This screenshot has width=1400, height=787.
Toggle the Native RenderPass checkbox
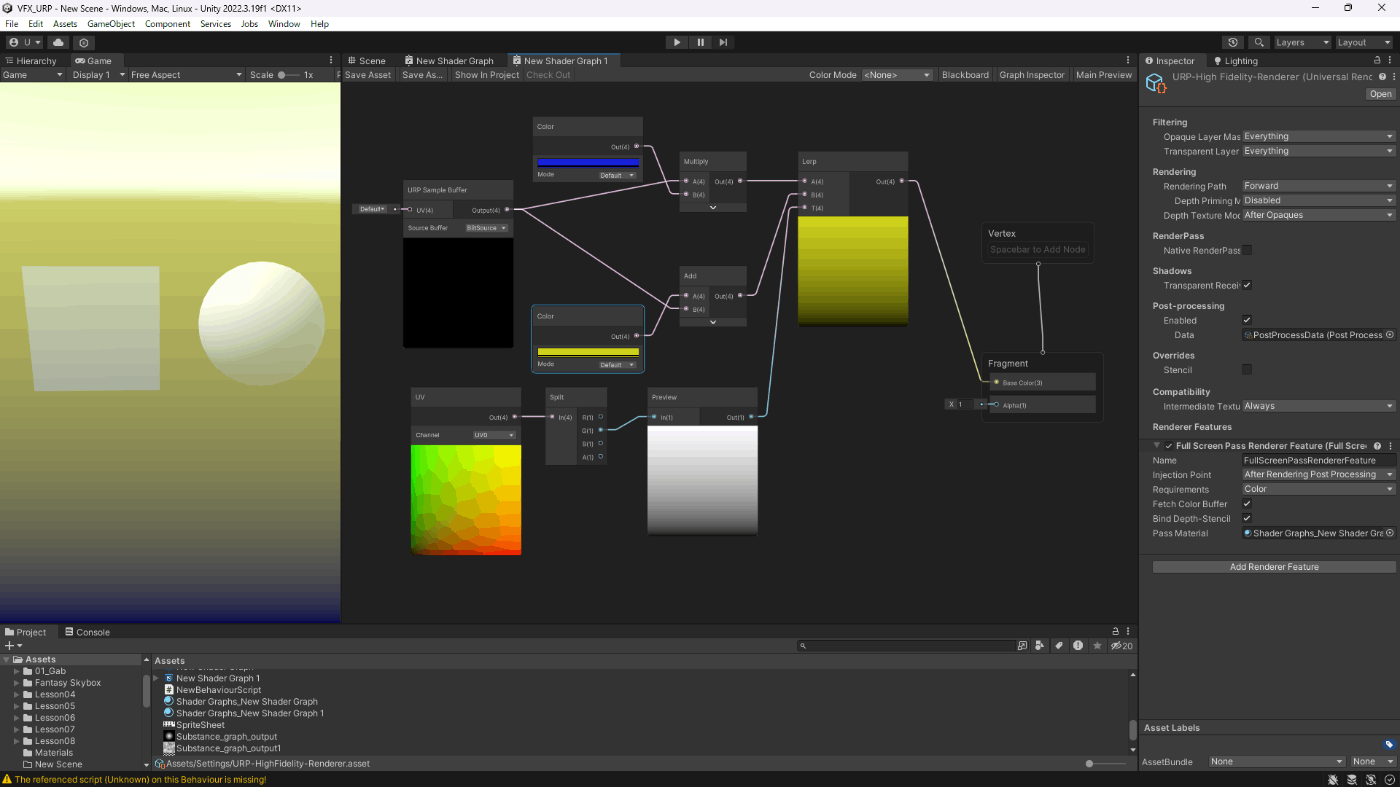pos(1247,250)
